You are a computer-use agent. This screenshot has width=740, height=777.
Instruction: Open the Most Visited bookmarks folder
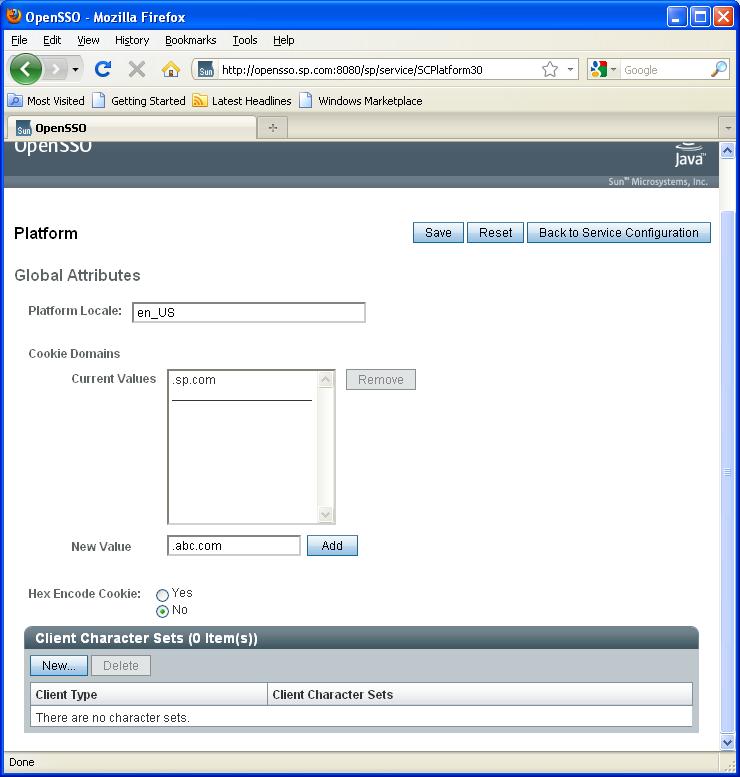(46, 101)
